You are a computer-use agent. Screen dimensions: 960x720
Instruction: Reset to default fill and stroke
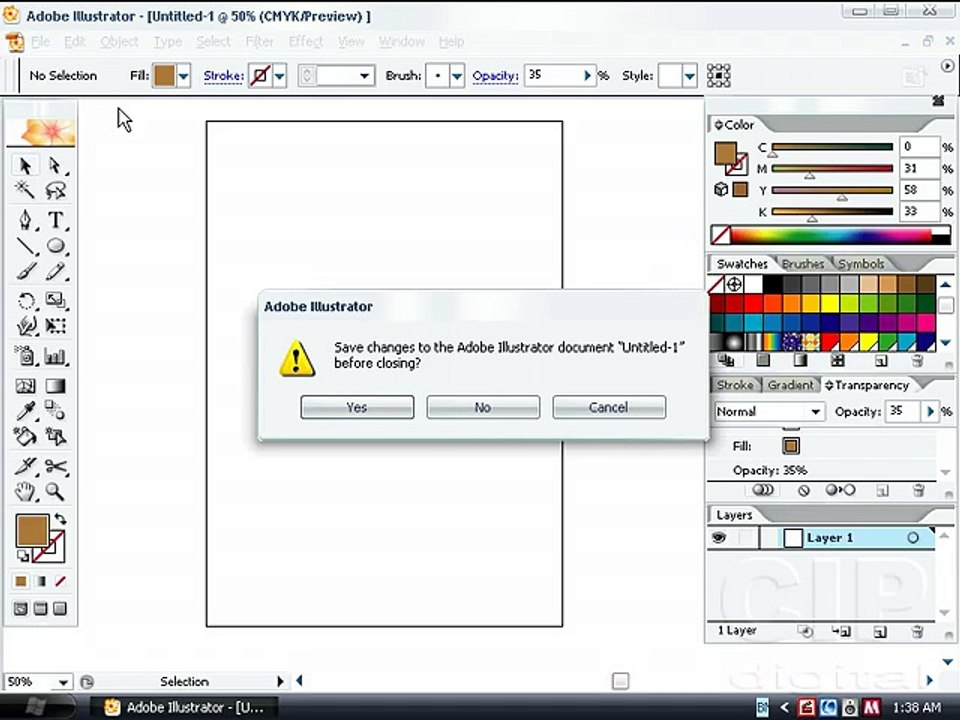tap(23, 555)
